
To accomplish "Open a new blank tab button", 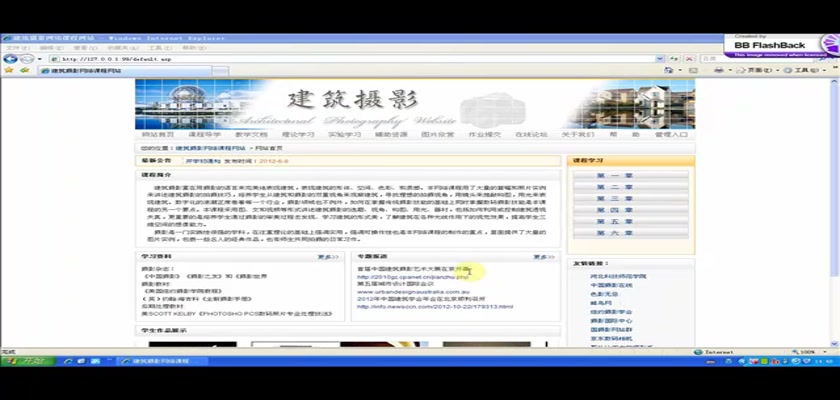I will 220,71.
